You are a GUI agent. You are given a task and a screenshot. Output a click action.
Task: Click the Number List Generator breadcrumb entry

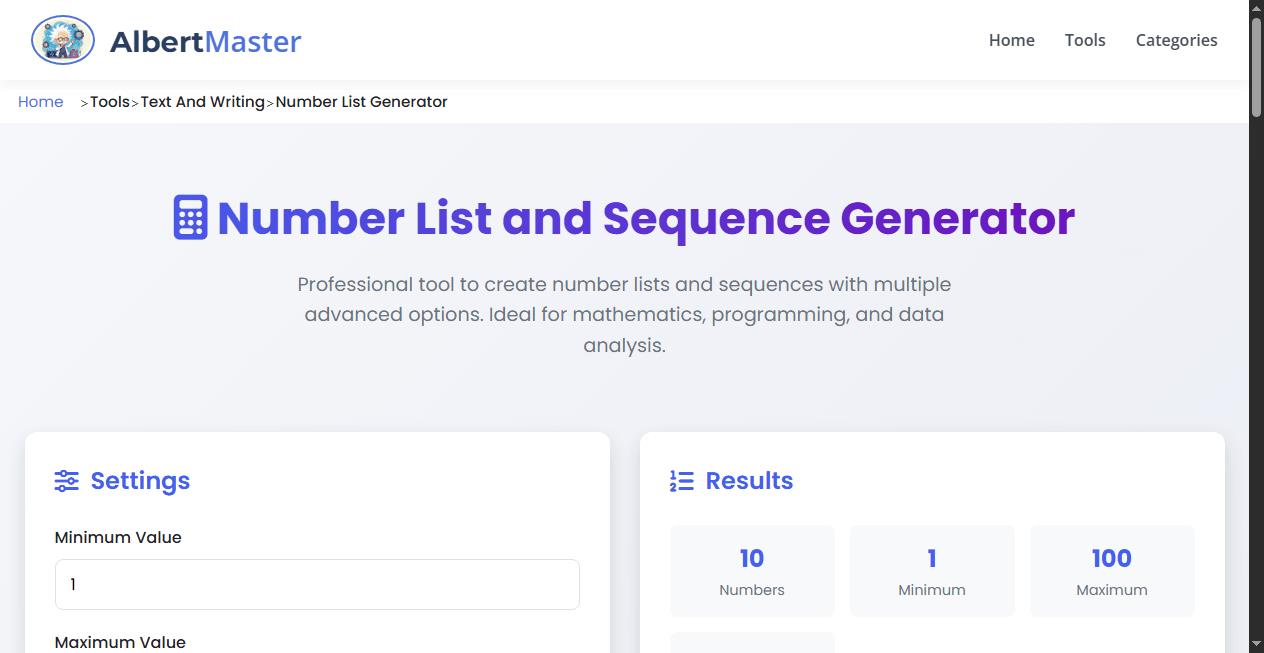(362, 101)
